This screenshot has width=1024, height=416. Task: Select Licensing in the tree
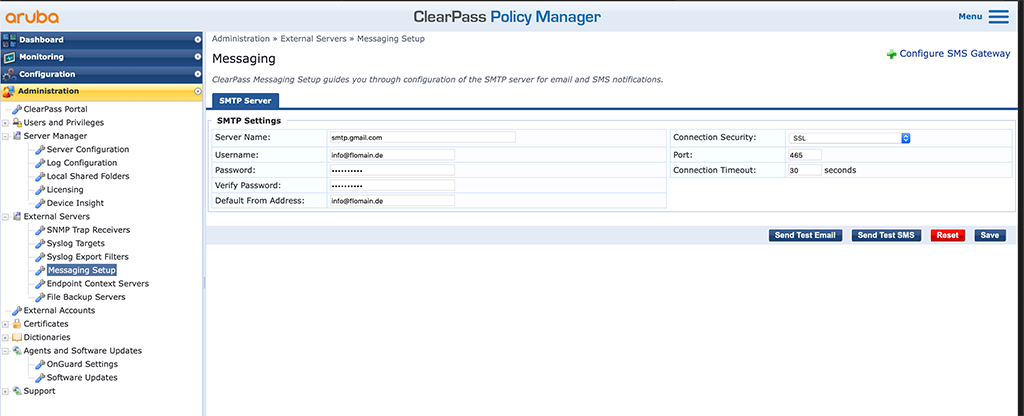65,189
